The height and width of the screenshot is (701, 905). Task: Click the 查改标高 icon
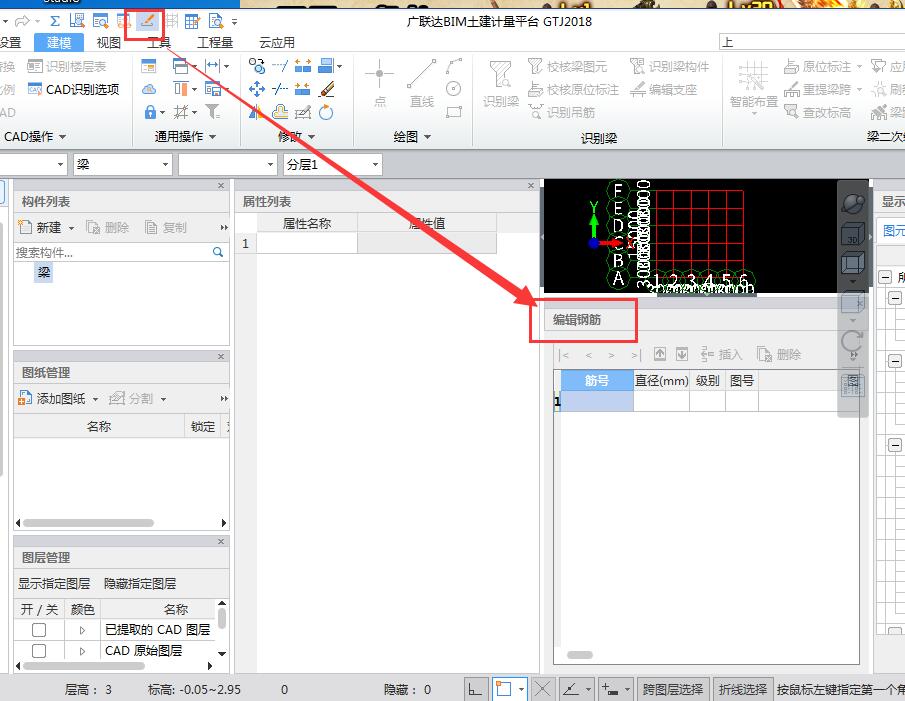(791, 112)
